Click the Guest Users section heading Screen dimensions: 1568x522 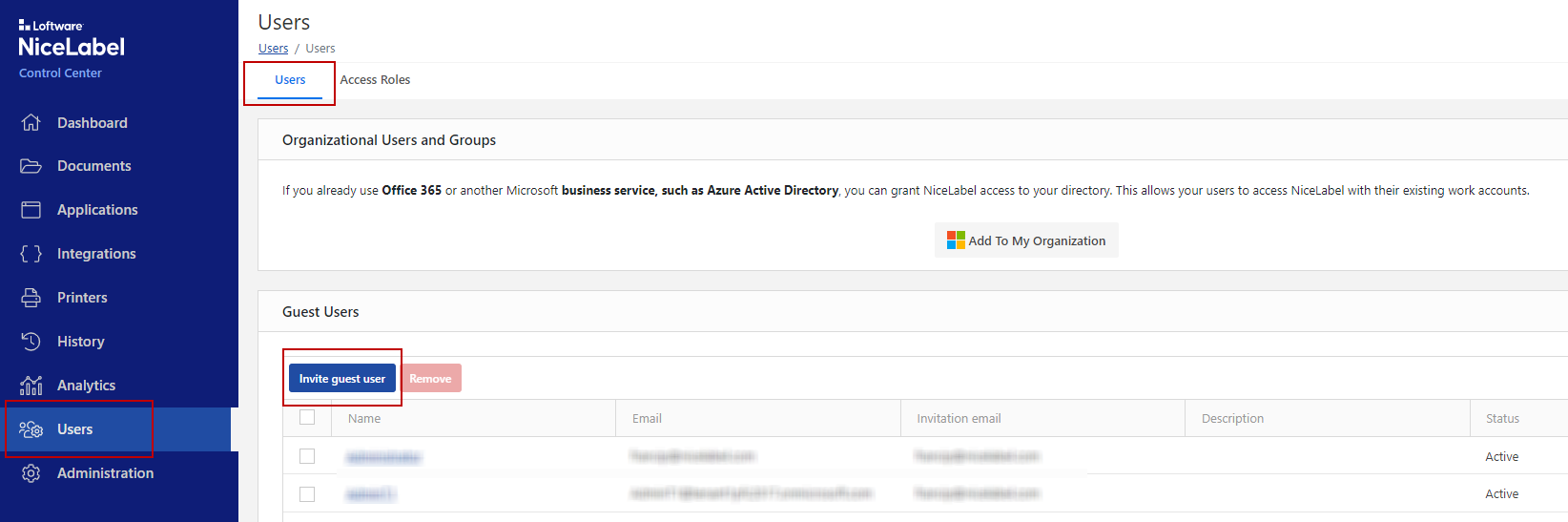(320, 312)
